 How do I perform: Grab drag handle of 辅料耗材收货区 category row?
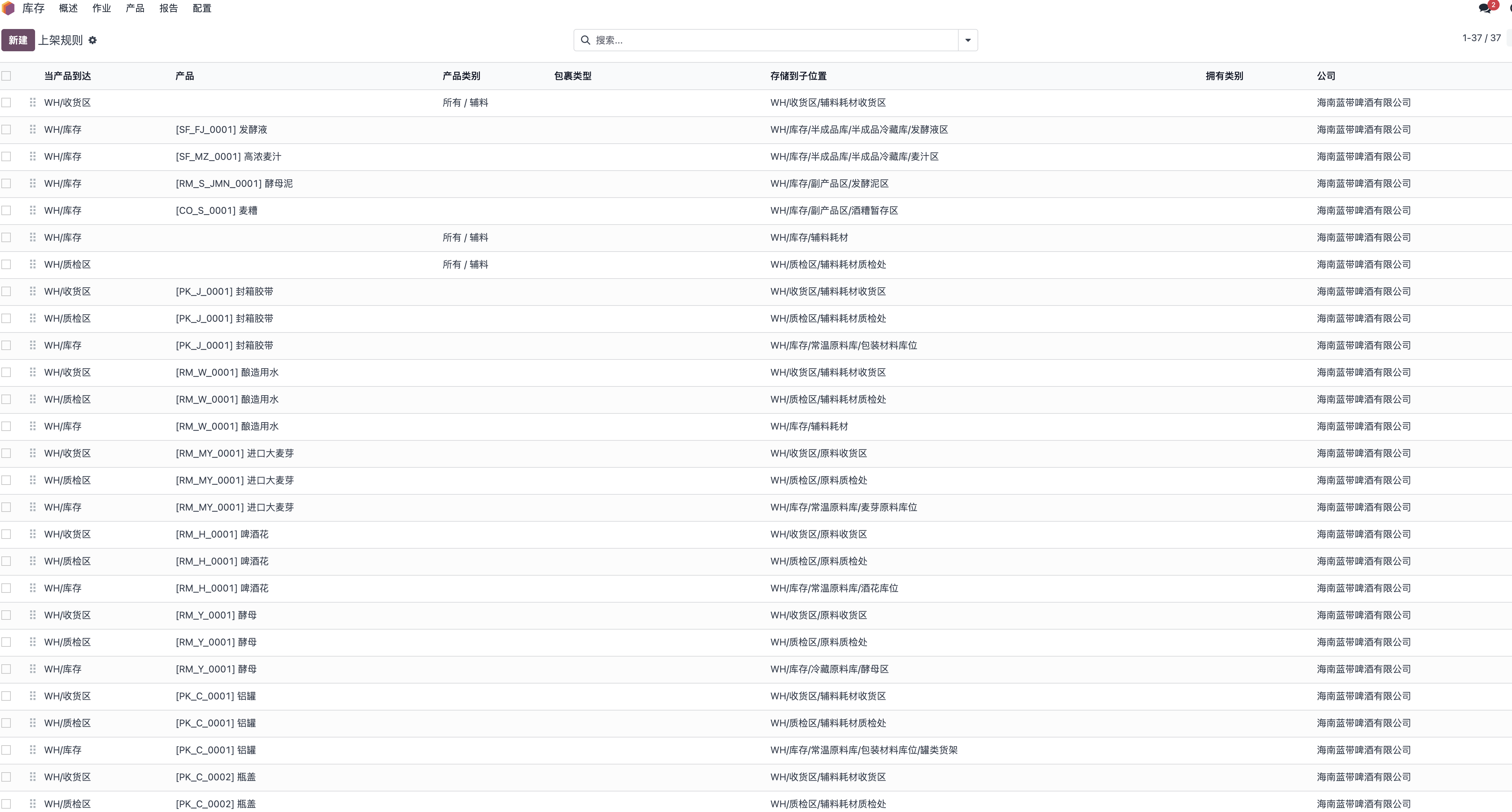[x=33, y=102]
